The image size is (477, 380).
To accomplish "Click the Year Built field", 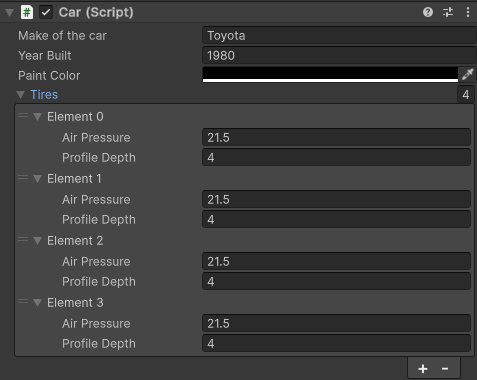I will pyautogui.click(x=339, y=56).
